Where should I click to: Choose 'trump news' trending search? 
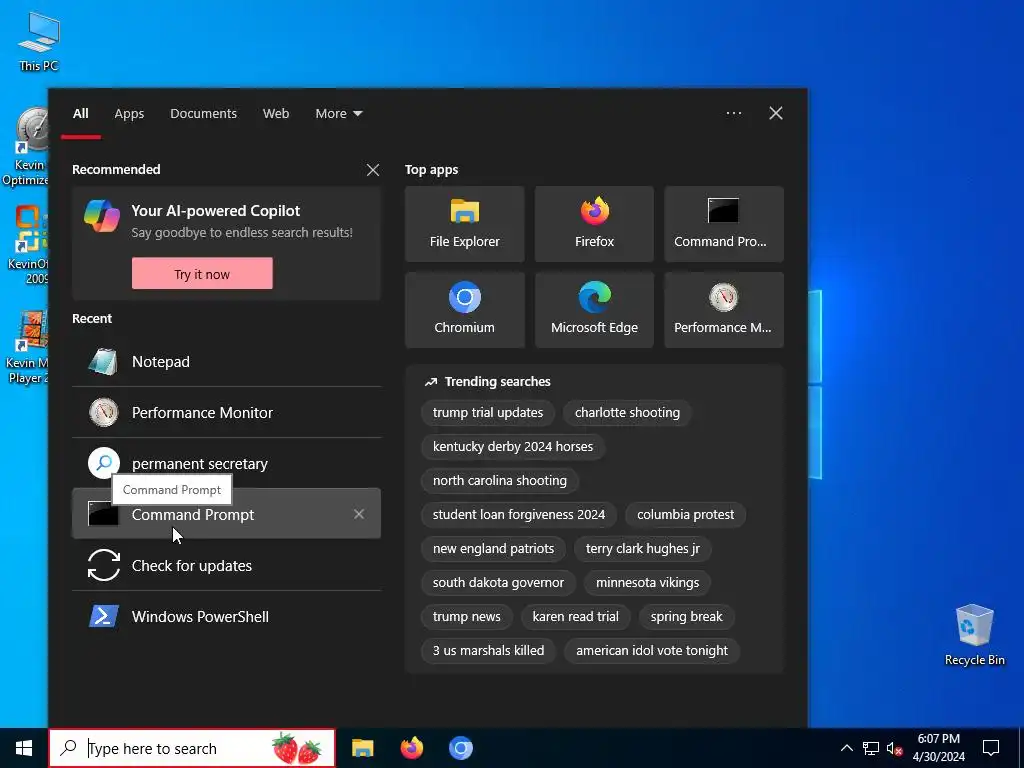coord(466,616)
